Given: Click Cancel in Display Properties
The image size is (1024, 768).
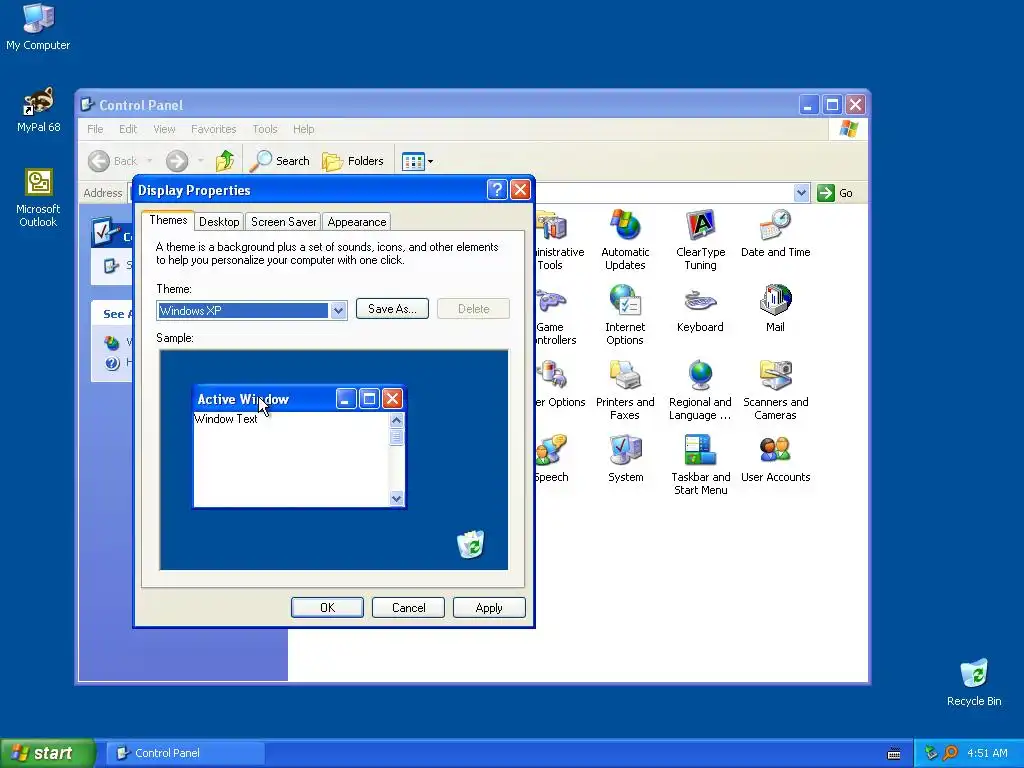Looking at the screenshot, I should click(408, 607).
